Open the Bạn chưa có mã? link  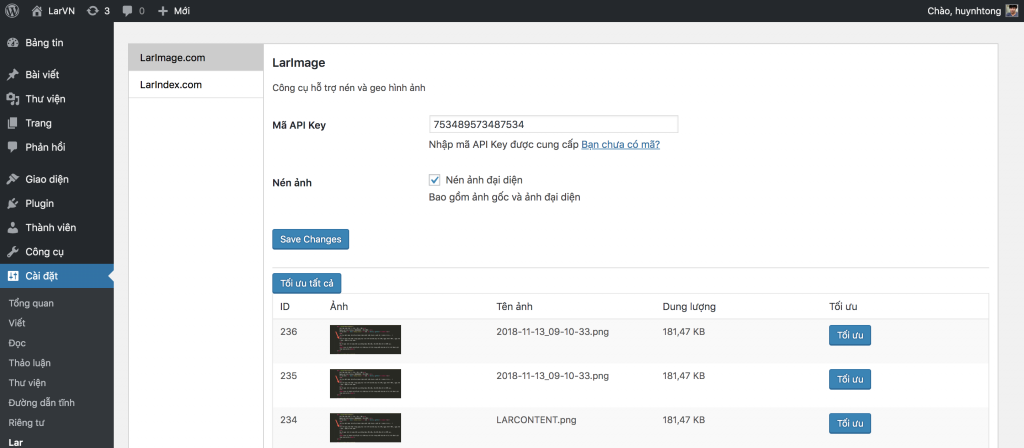coord(620,145)
